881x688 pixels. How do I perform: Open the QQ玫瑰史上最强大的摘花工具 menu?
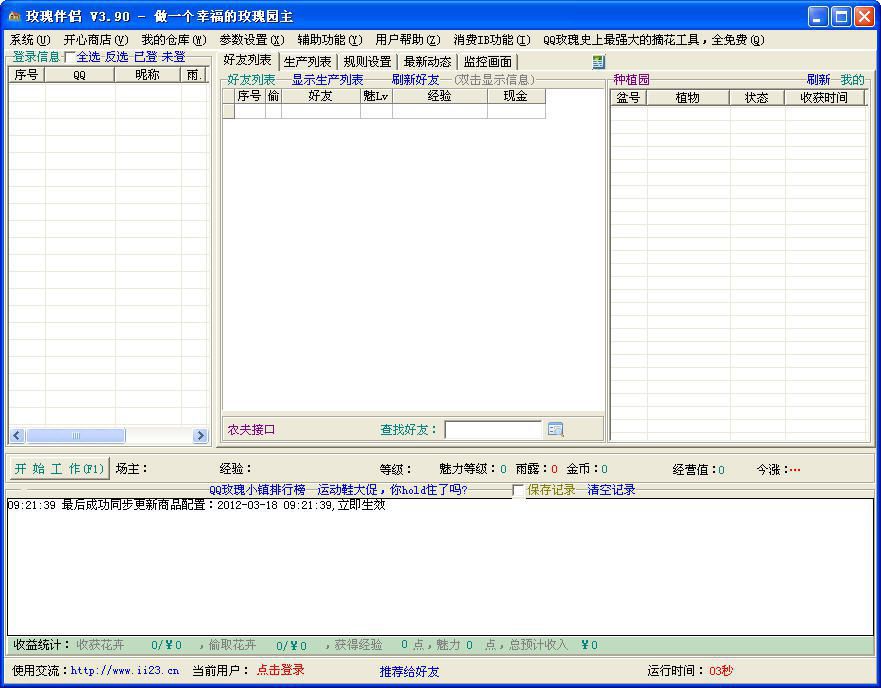[x=653, y=40]
